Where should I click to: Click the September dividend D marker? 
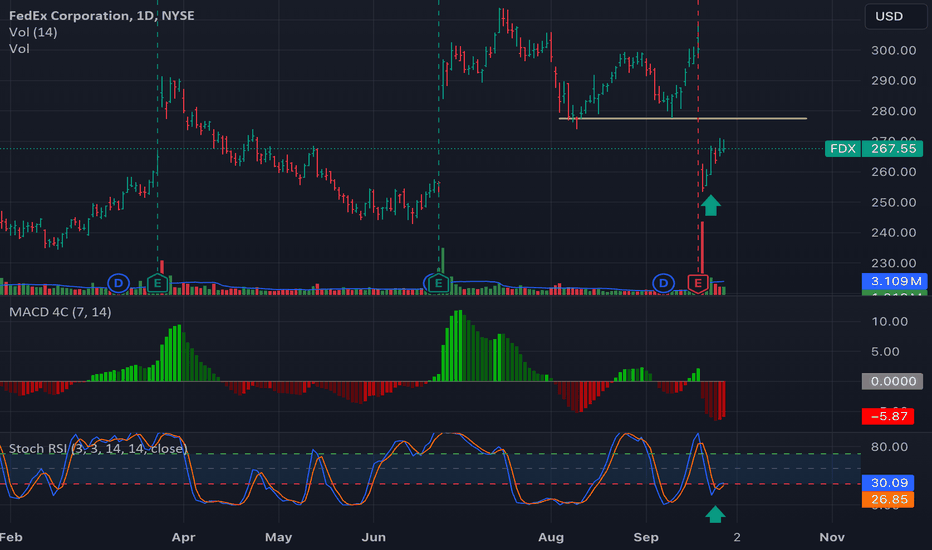pos(663,283)
